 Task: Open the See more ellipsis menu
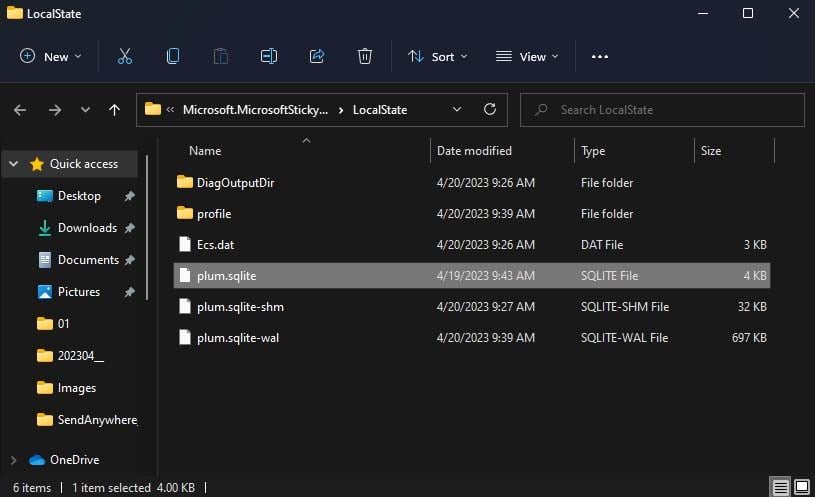tap(600, 57)
